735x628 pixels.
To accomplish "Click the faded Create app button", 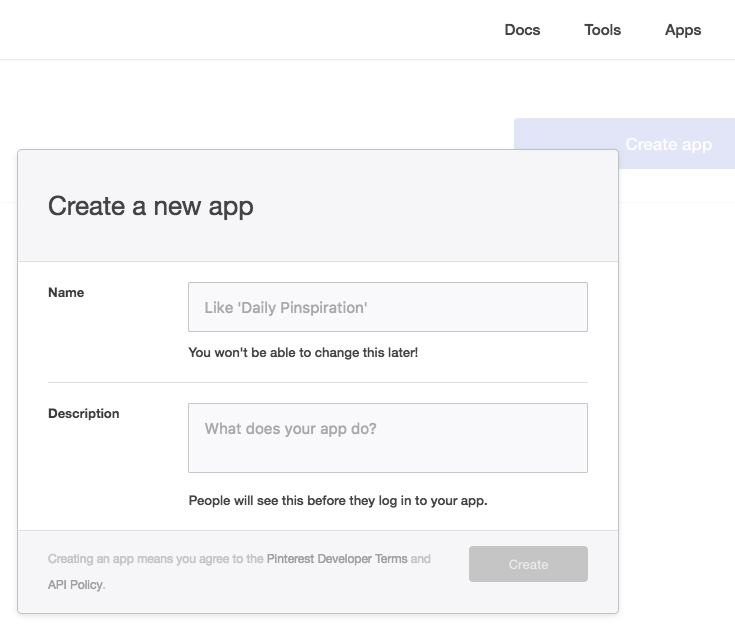I will pyautogui.click(x=668, y=144).
